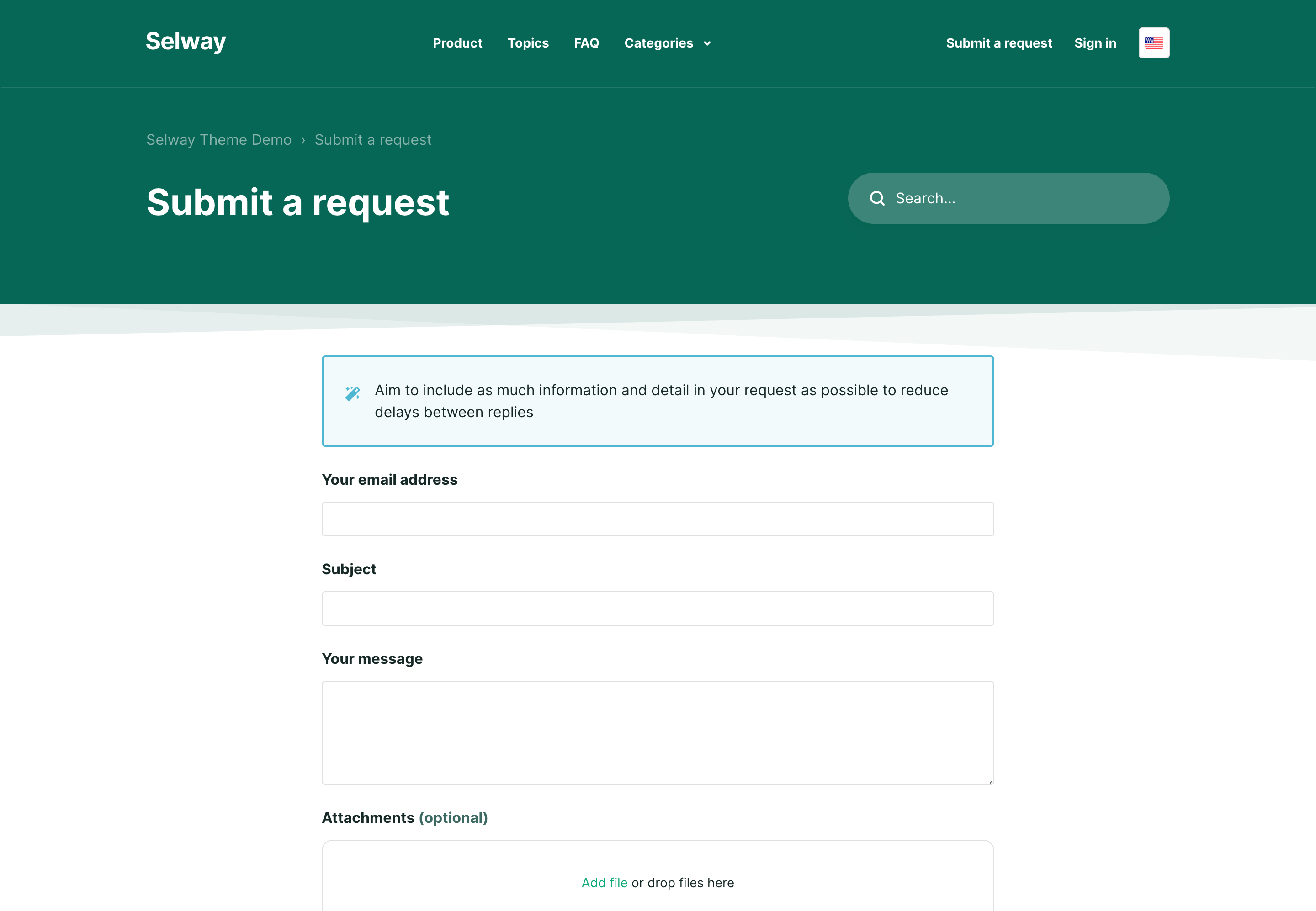Image resolution: width=1316 pixels, height=911 pixels.
Task: Click the Selway Theme Demo breadcrumb
Action: 219,140
